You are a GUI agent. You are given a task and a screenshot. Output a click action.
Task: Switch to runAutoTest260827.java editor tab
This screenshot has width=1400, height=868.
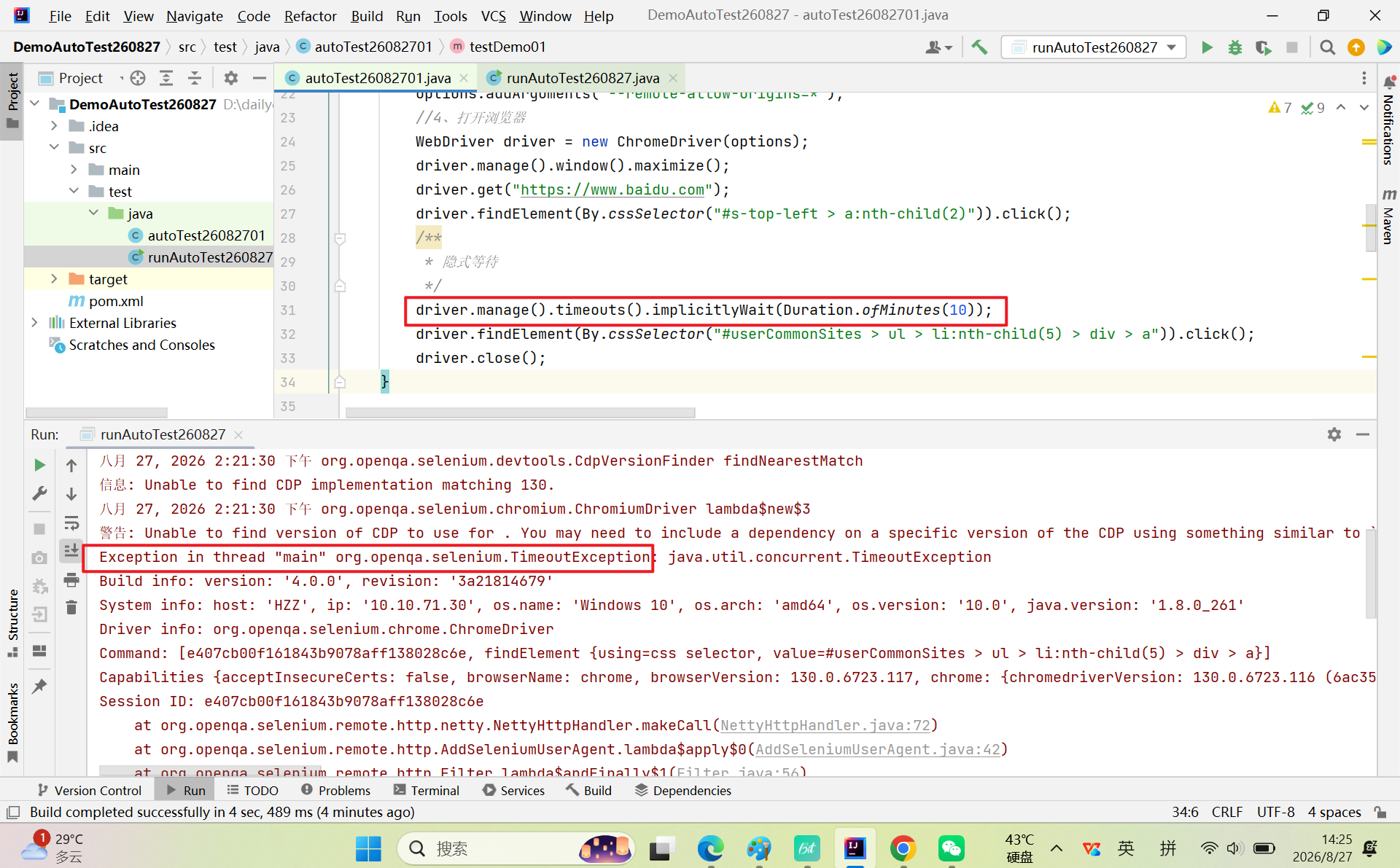(x=583, y=78)
